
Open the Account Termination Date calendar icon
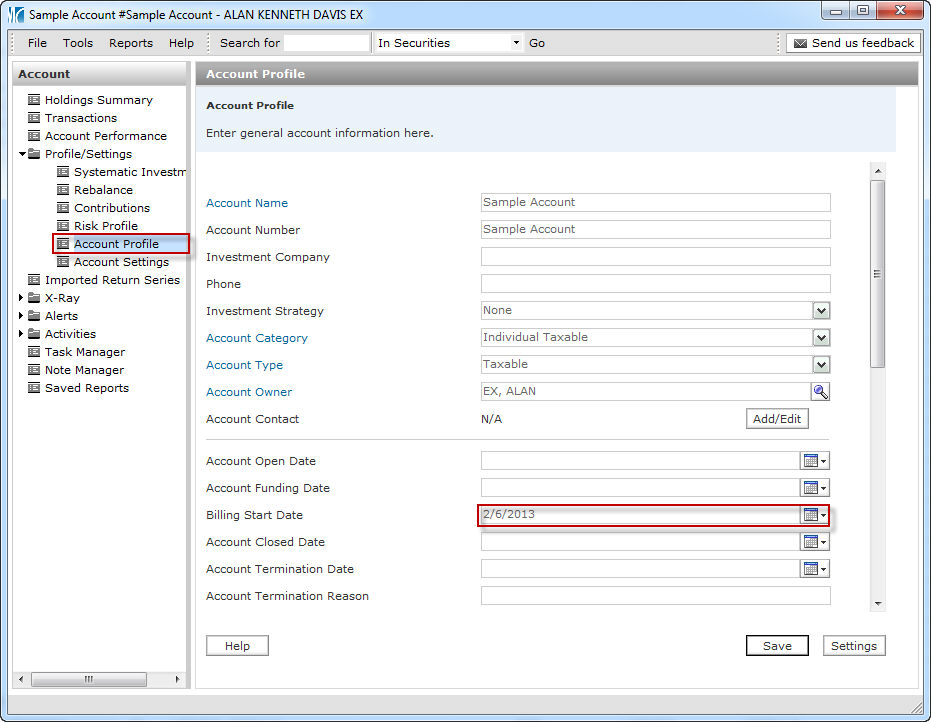(x=814, y=569)
